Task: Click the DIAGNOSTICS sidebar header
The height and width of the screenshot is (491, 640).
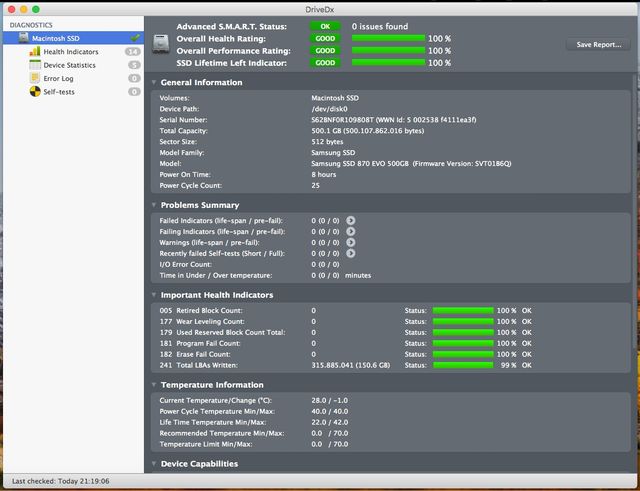Action: click(31, 25)
